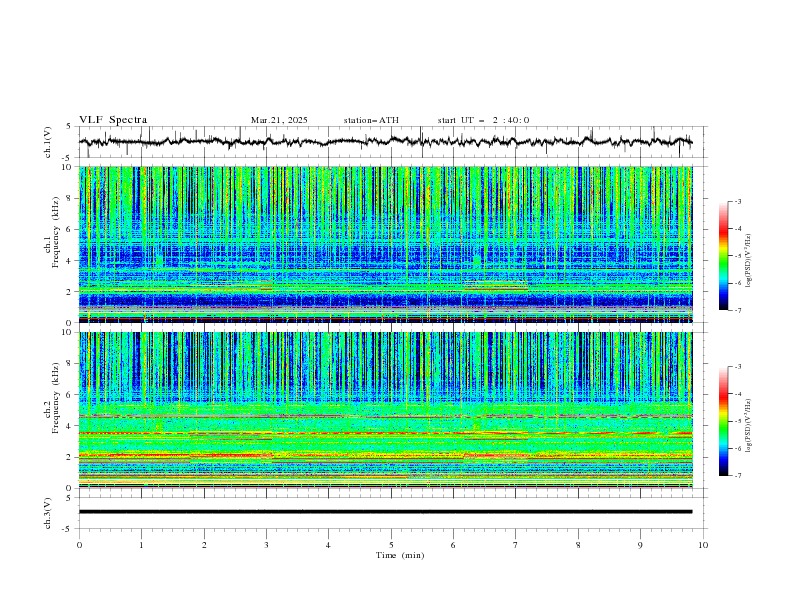Click the "-6" label on the lower color bar
The width and height of the screenshot is (792, 612).
[x=737, y=448]
